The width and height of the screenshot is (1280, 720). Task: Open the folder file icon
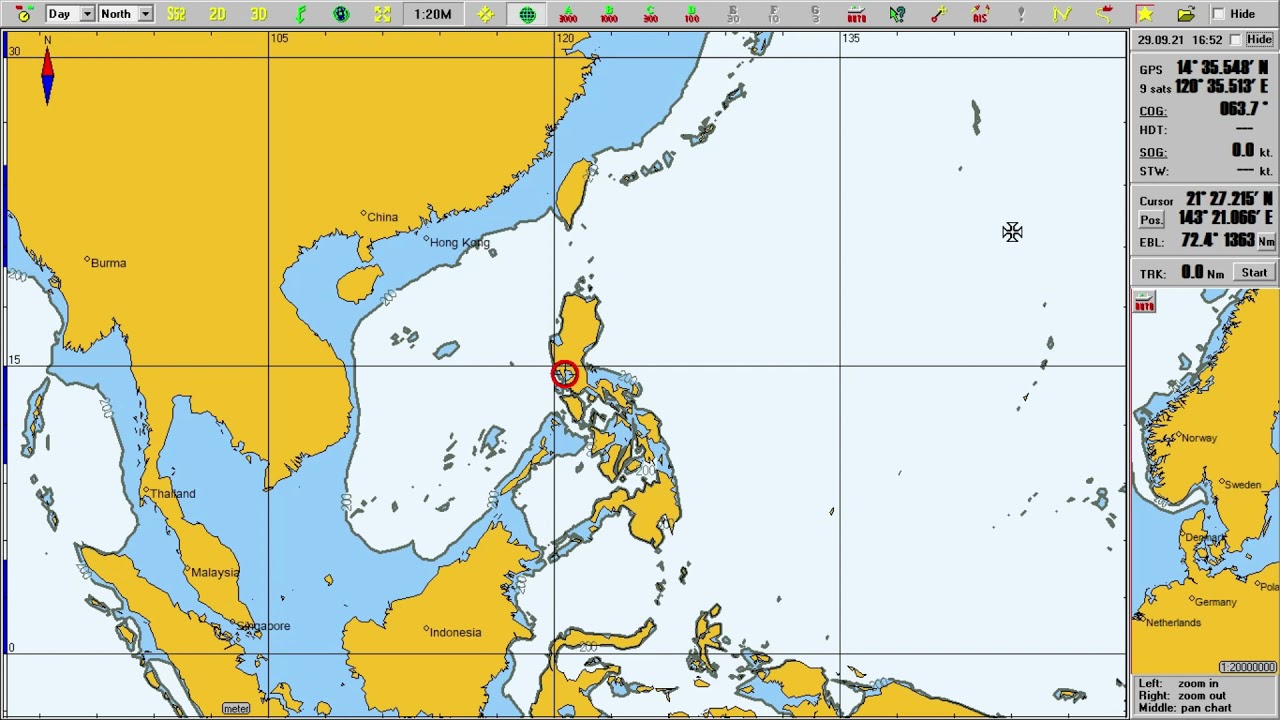1186,14
